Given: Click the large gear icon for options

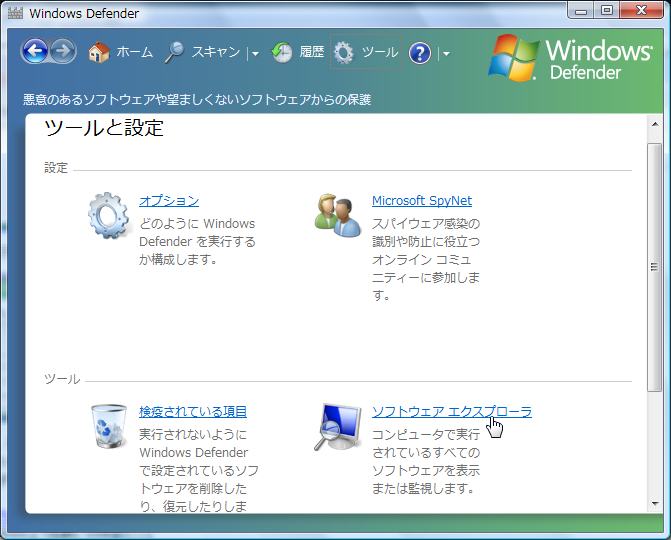Looking at the screenshot, I should click(109, 215).
